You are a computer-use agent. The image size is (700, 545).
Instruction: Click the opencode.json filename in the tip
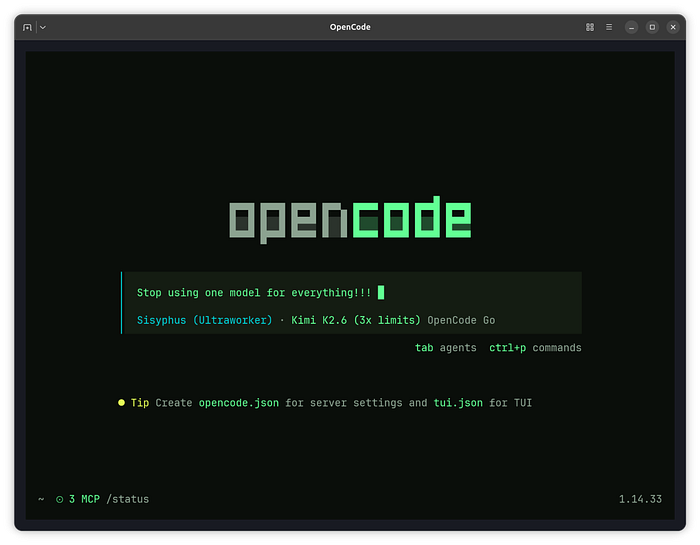click(x=239, y=403)
